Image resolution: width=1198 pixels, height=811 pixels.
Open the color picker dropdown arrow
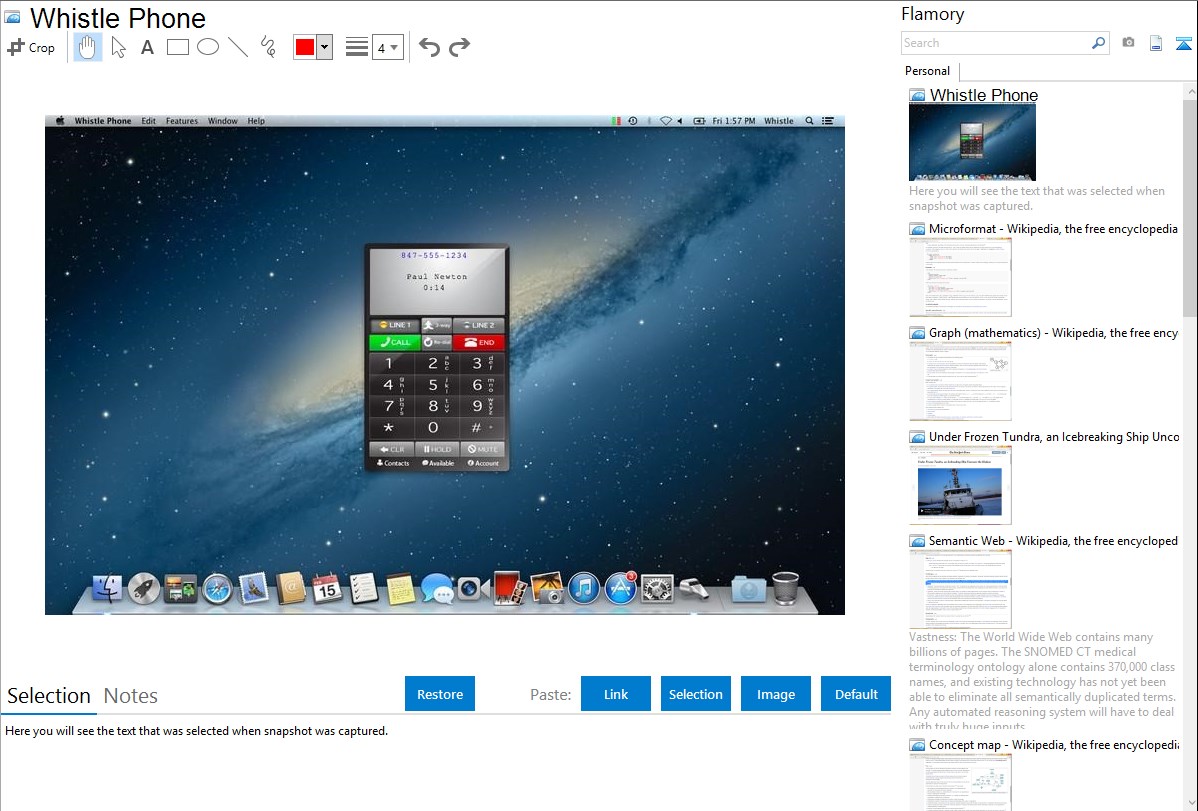coord(325,47)
